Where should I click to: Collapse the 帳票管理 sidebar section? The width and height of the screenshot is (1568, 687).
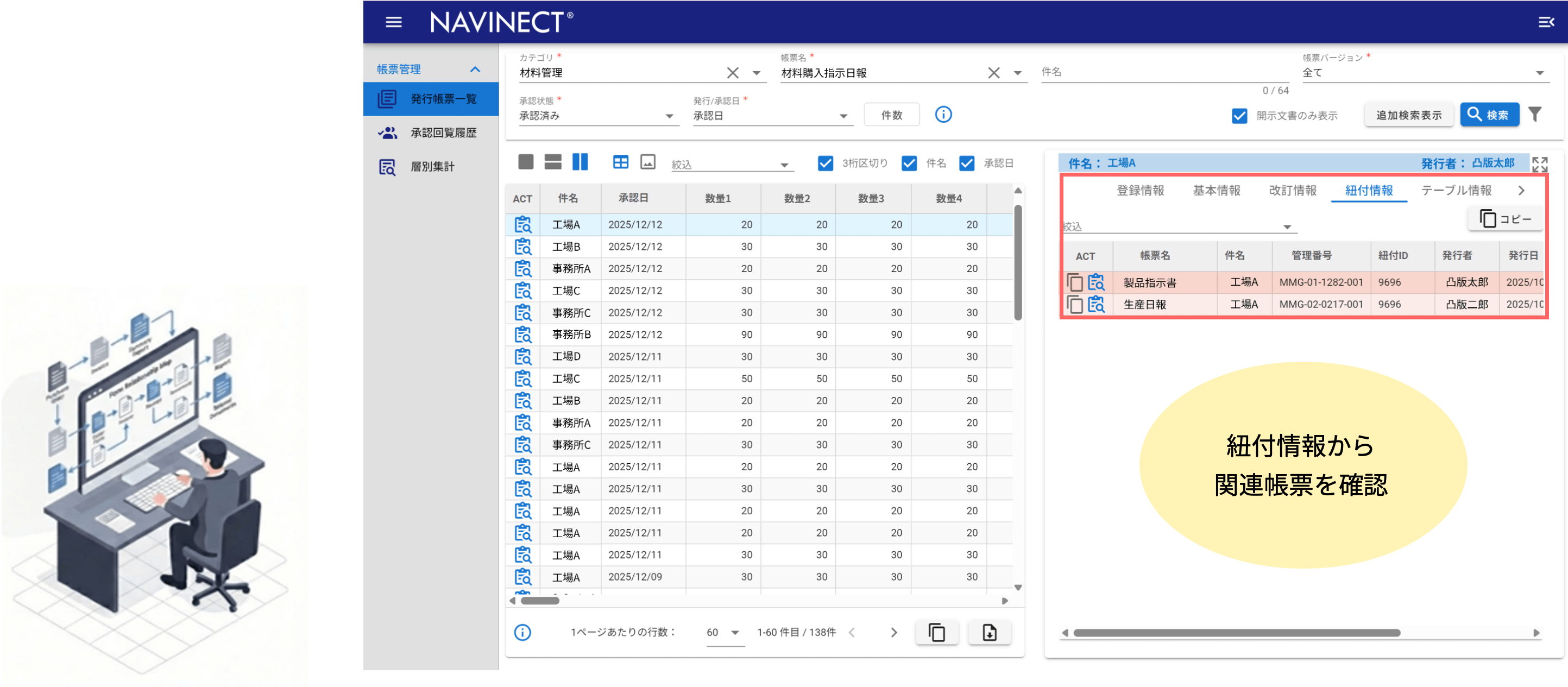click(x=475, y=70)
